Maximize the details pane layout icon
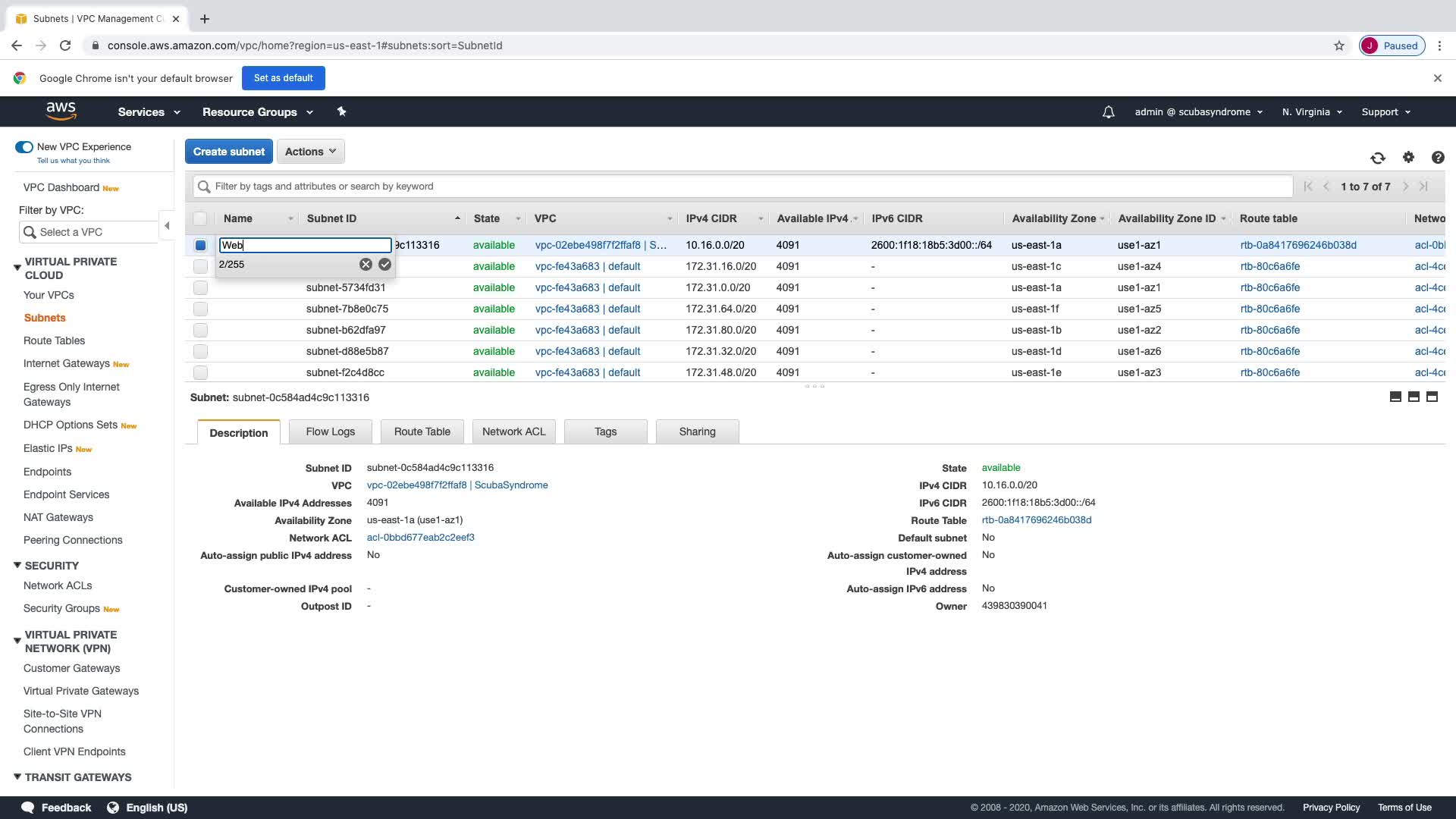This screenshot has width=1456, height=819. tap(1432, 397)
